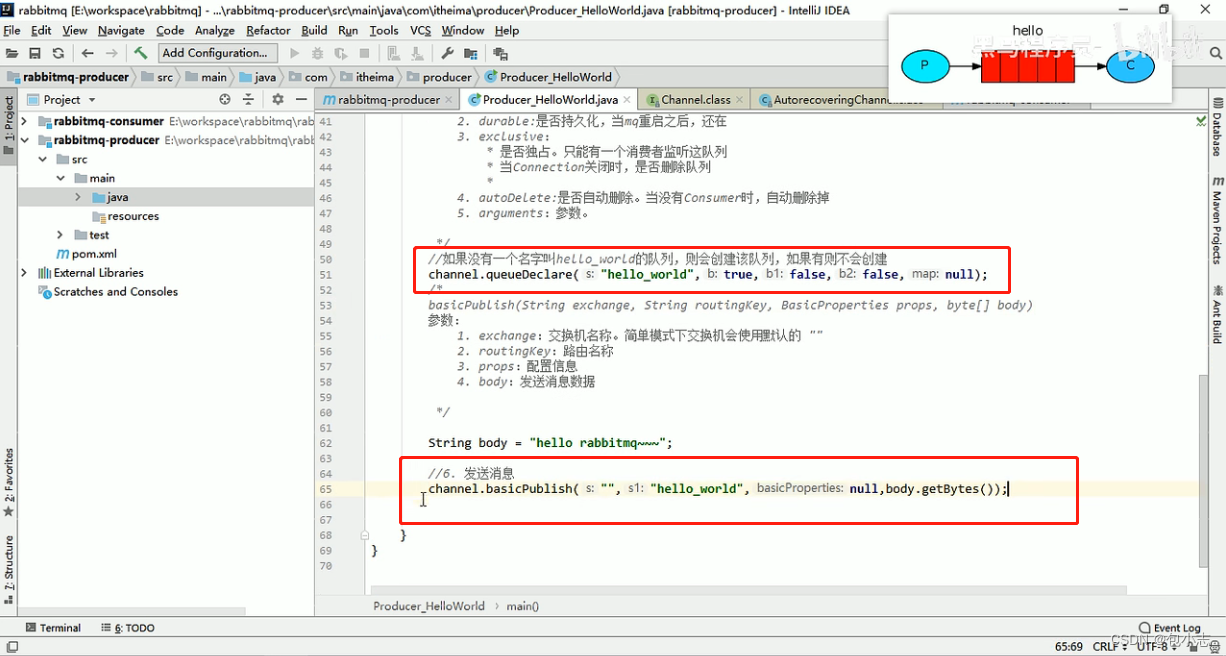Navigate back using the left arrow icon

(88, 53)
